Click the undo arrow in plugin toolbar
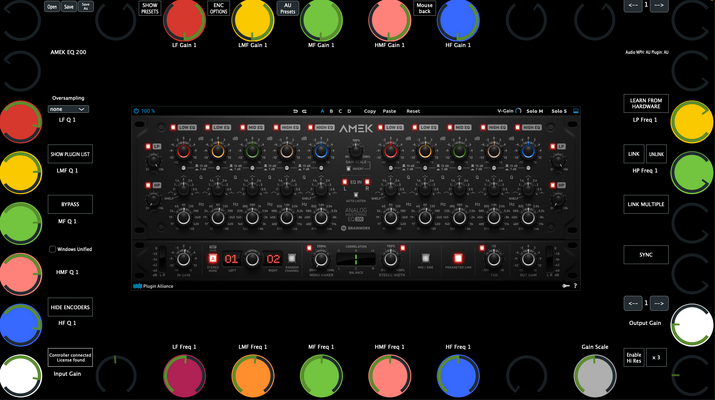 point(295,111)
